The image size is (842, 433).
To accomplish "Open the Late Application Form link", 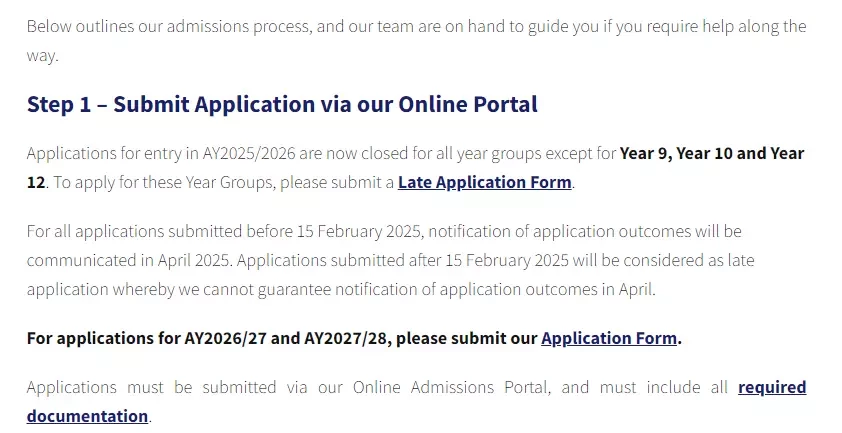I will point(484,182).
